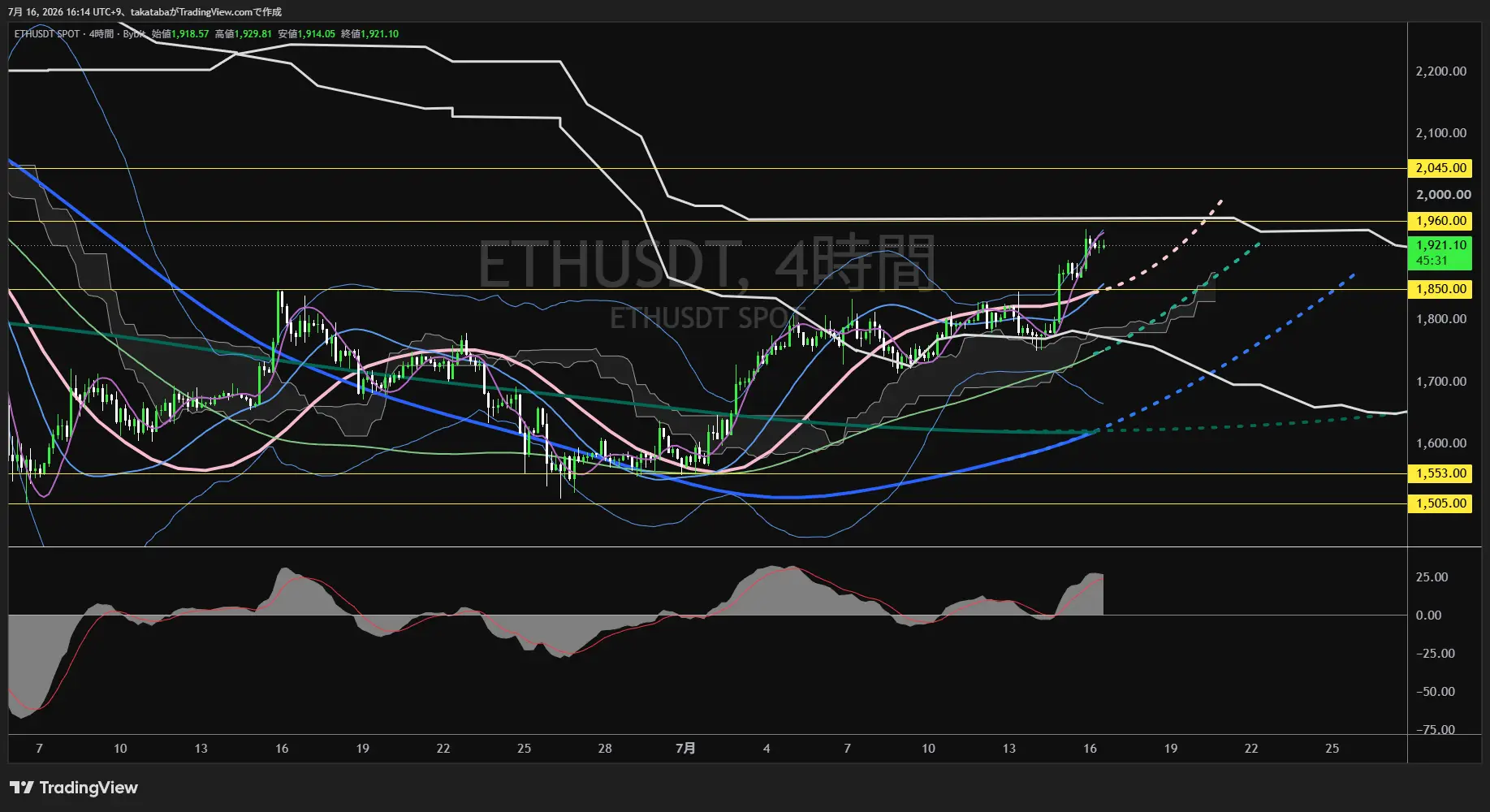
Task: Click the 4 date label on the time axis
Action: [767, 748]
